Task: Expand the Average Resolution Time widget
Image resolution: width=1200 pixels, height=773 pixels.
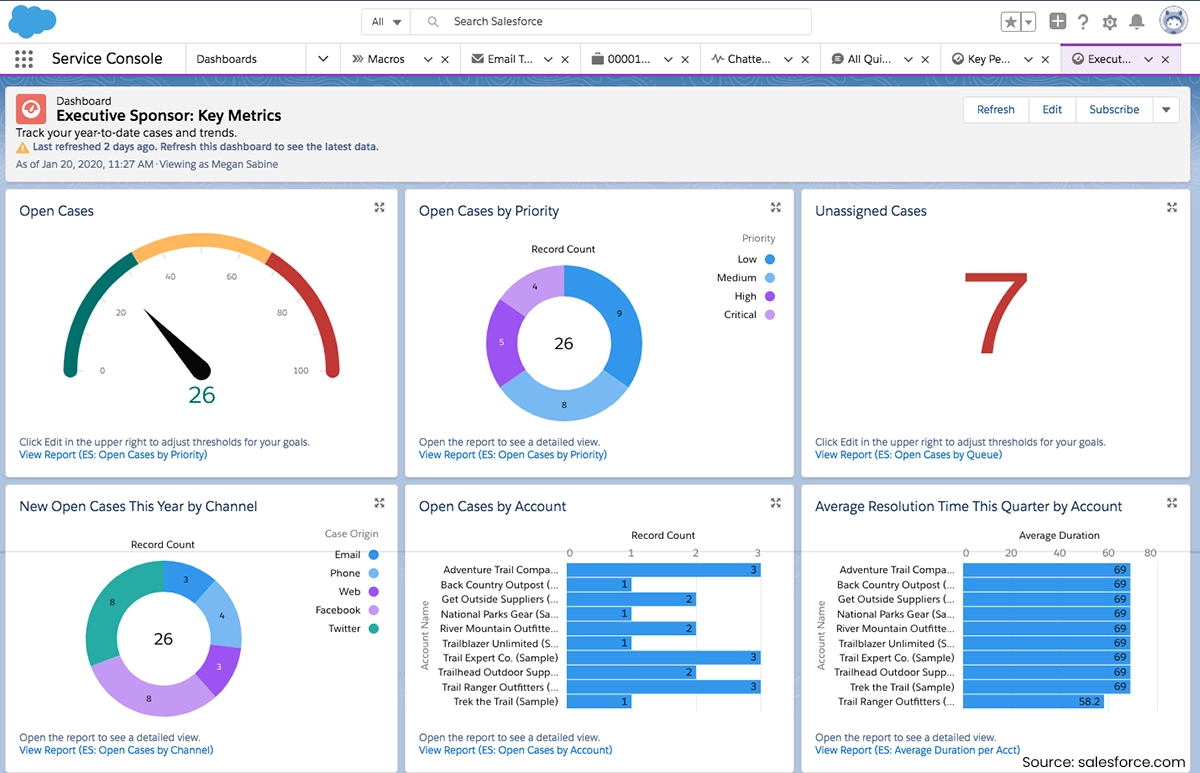Action: pyautogui.click(x=1172, y=503)
